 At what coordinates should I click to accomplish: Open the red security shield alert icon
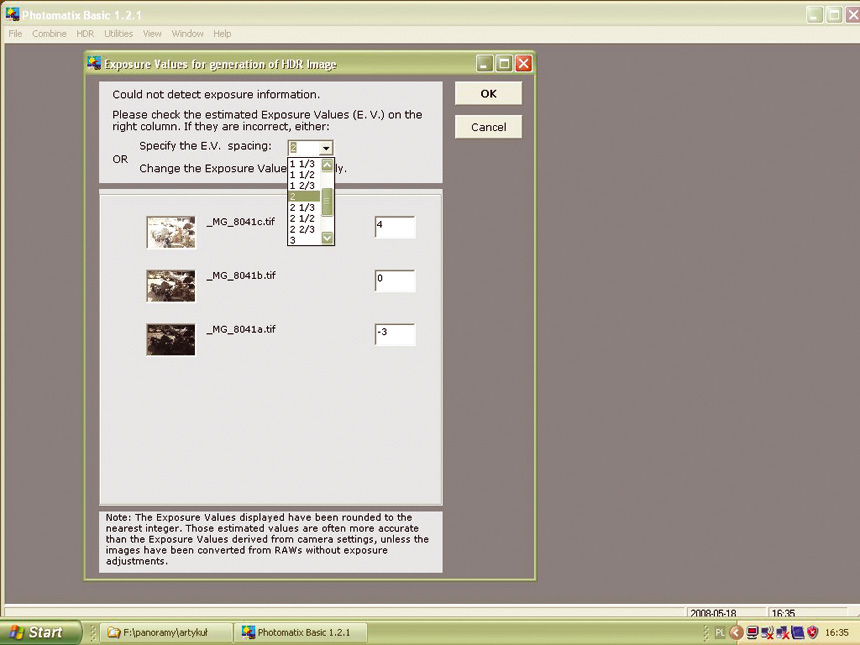tap(812, 632)
